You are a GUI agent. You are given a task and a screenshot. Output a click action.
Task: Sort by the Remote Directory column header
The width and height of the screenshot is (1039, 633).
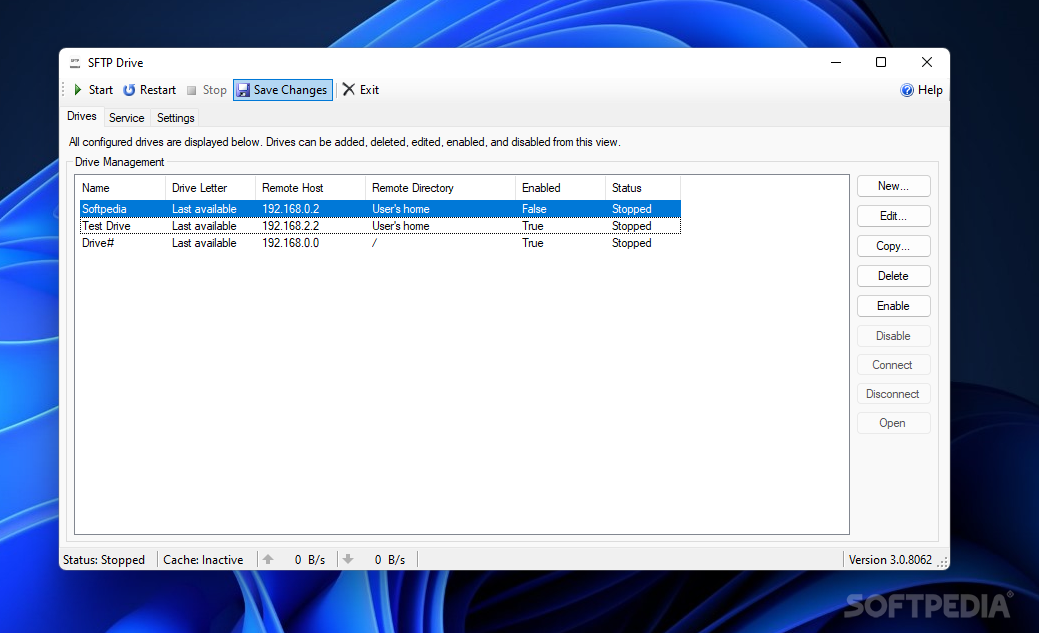440,188
